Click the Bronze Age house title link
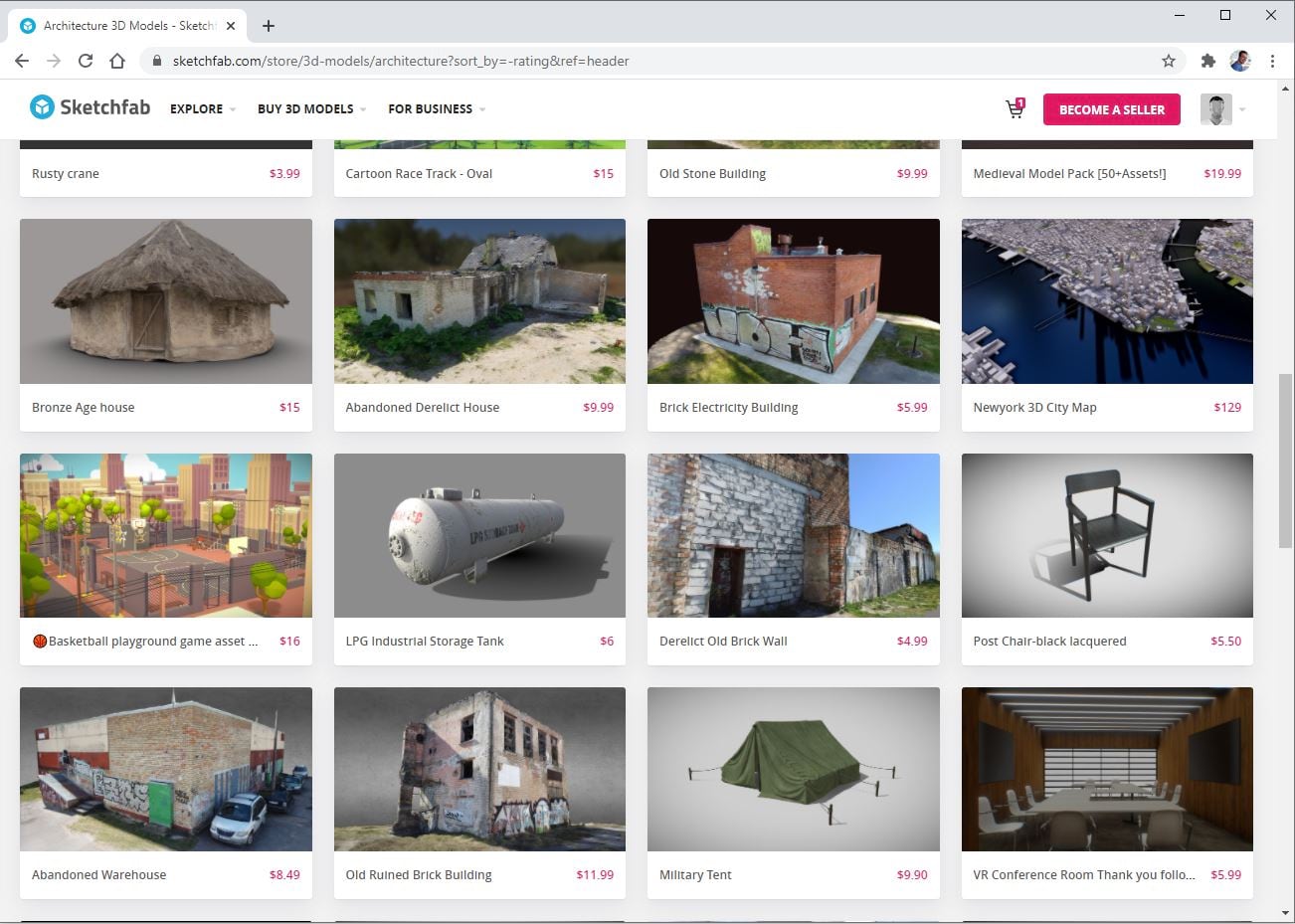The height and width of the screenshot is (924, 1295). [83, 407]
